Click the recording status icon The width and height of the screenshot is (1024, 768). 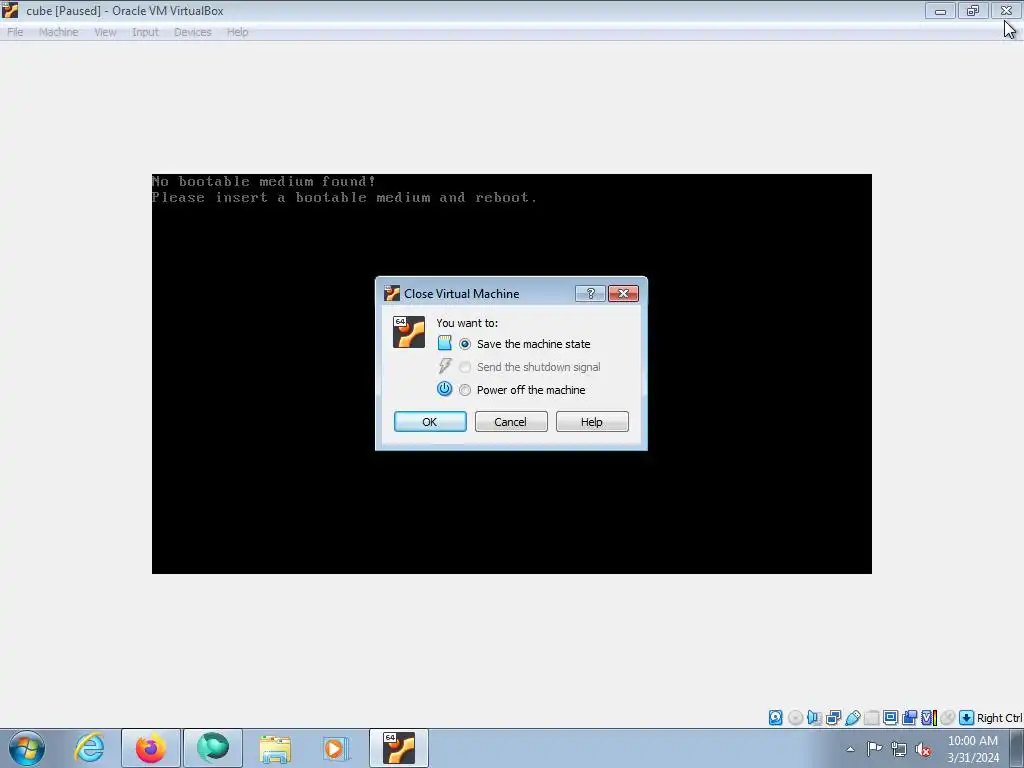pos(909,718)
